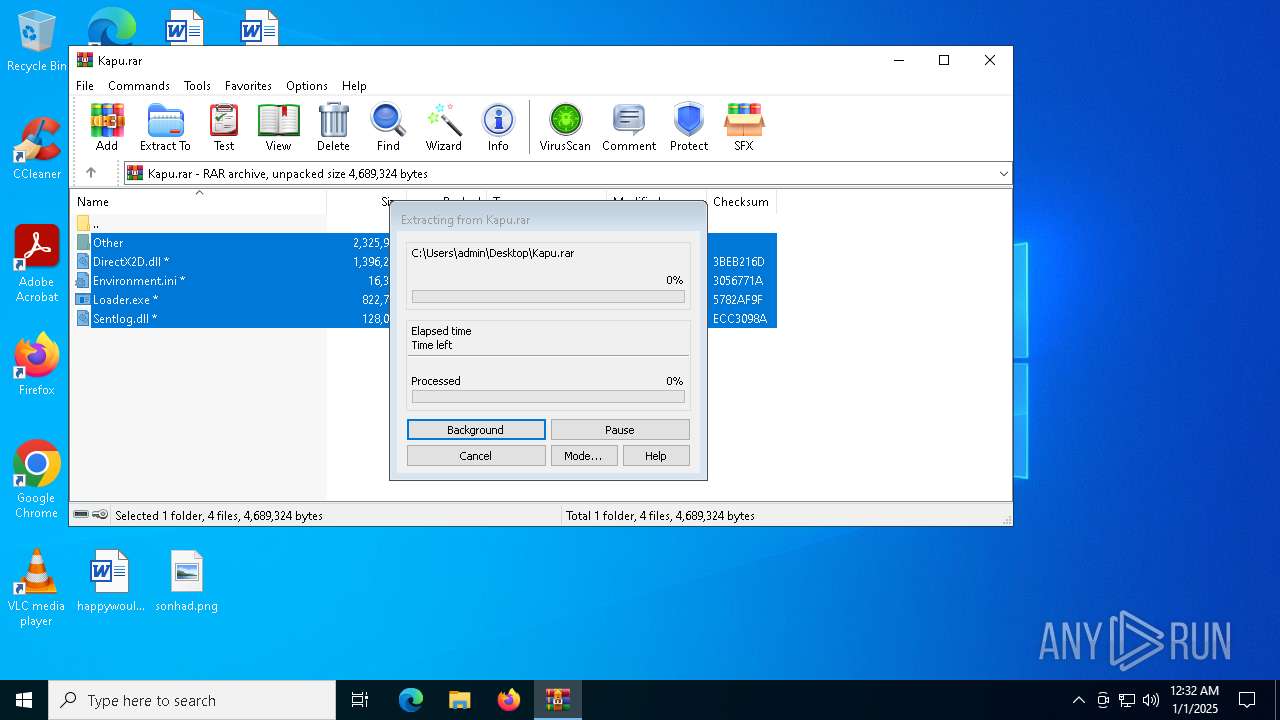
Task: Add a Comment to archive
Action: (x=629, y=127)
